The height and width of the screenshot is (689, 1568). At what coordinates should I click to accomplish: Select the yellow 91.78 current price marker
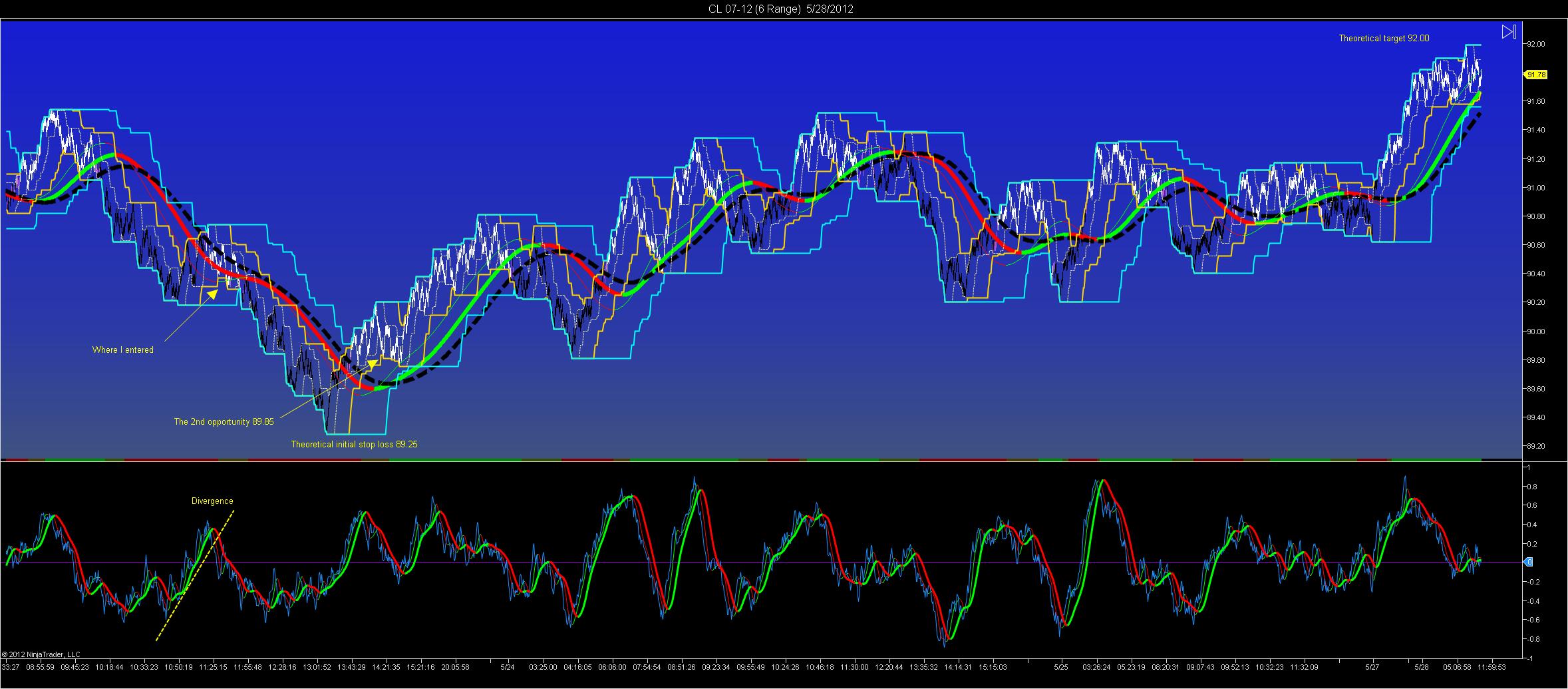1537,75
